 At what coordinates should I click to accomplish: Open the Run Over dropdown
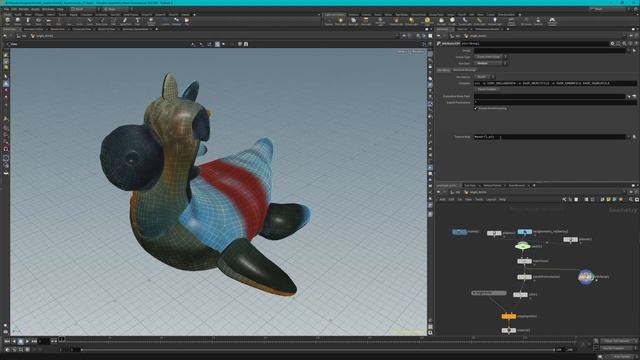click(x=491, y=63)
